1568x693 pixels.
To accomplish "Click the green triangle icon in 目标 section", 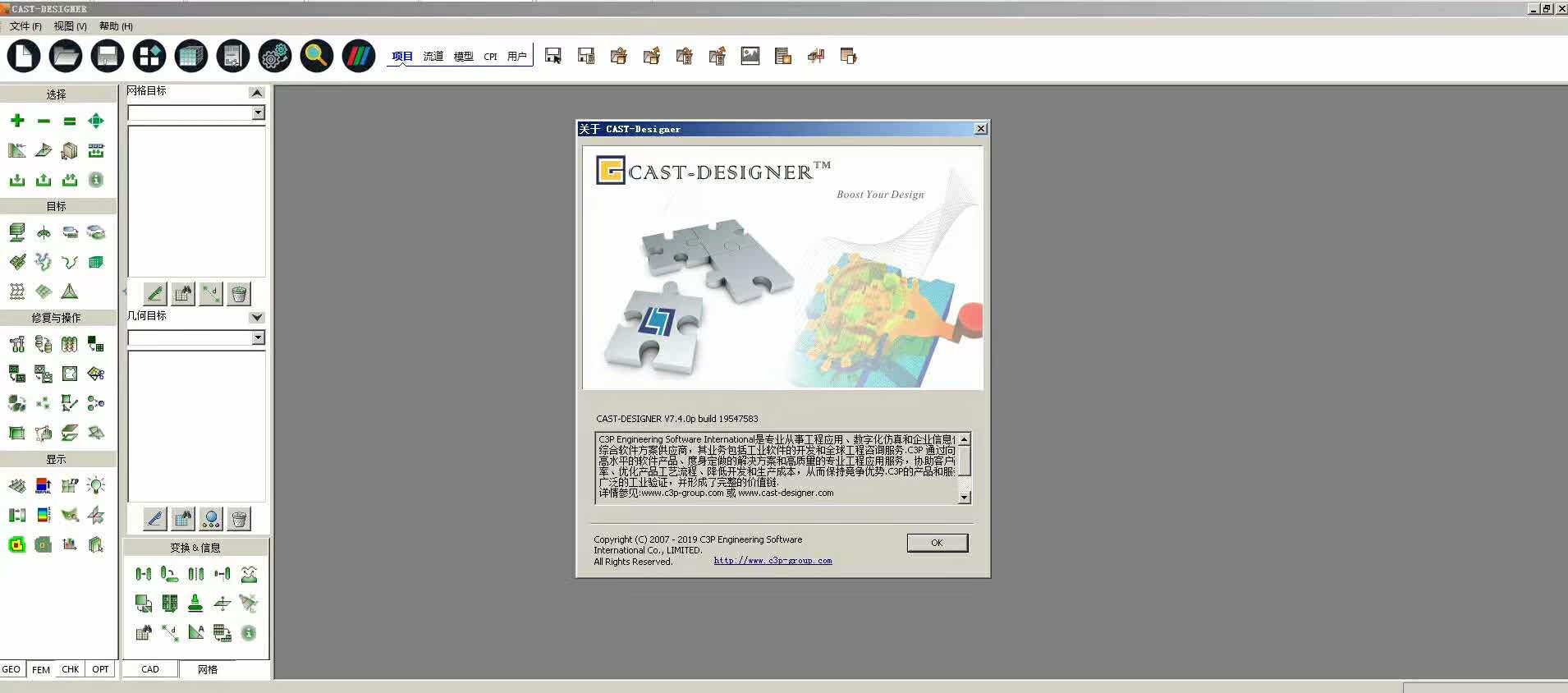I will (70, 291).
